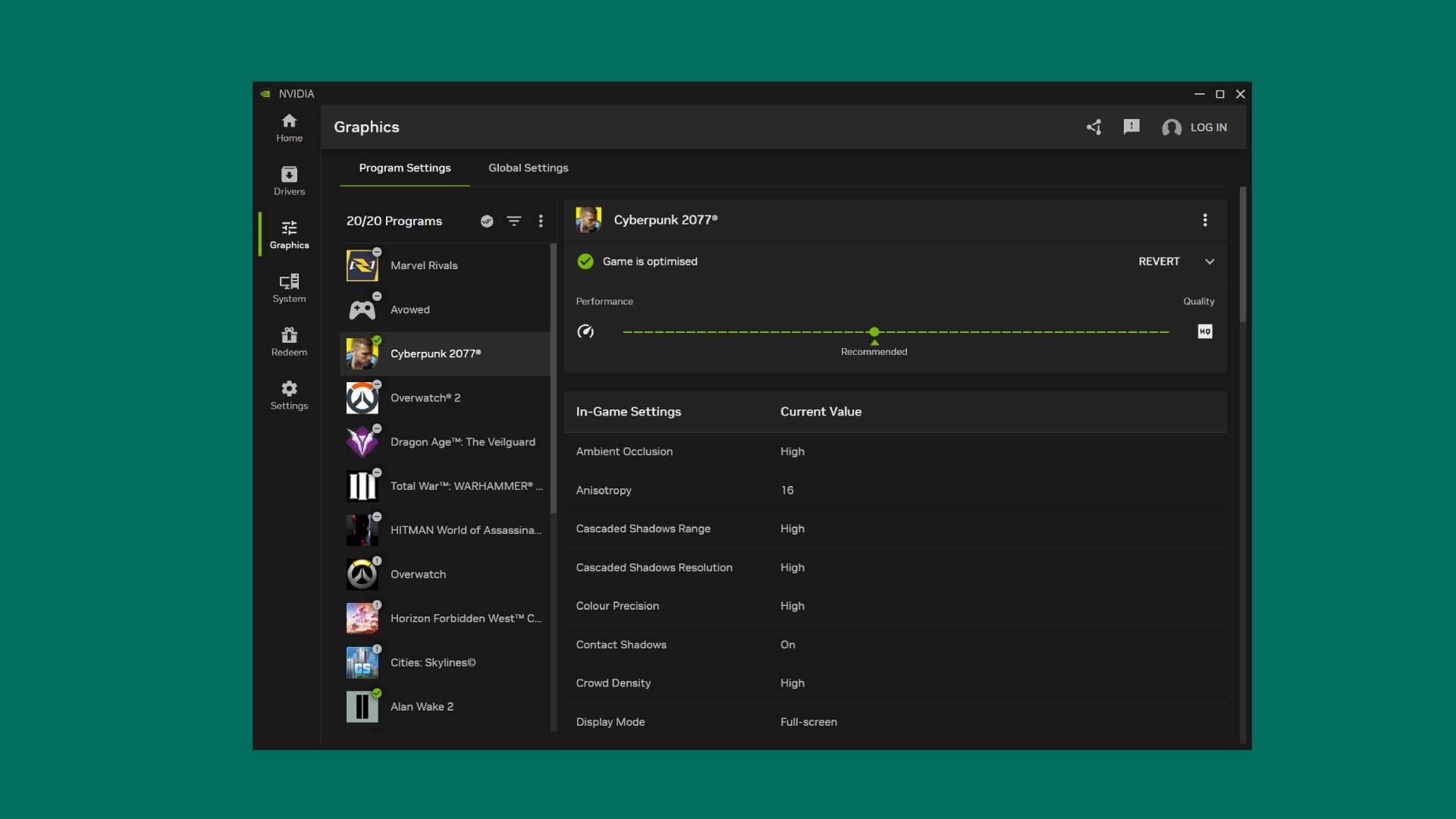Select the Drivers icon in sidebar
This screenshot has width=1456, height=819.
[288, 180]
